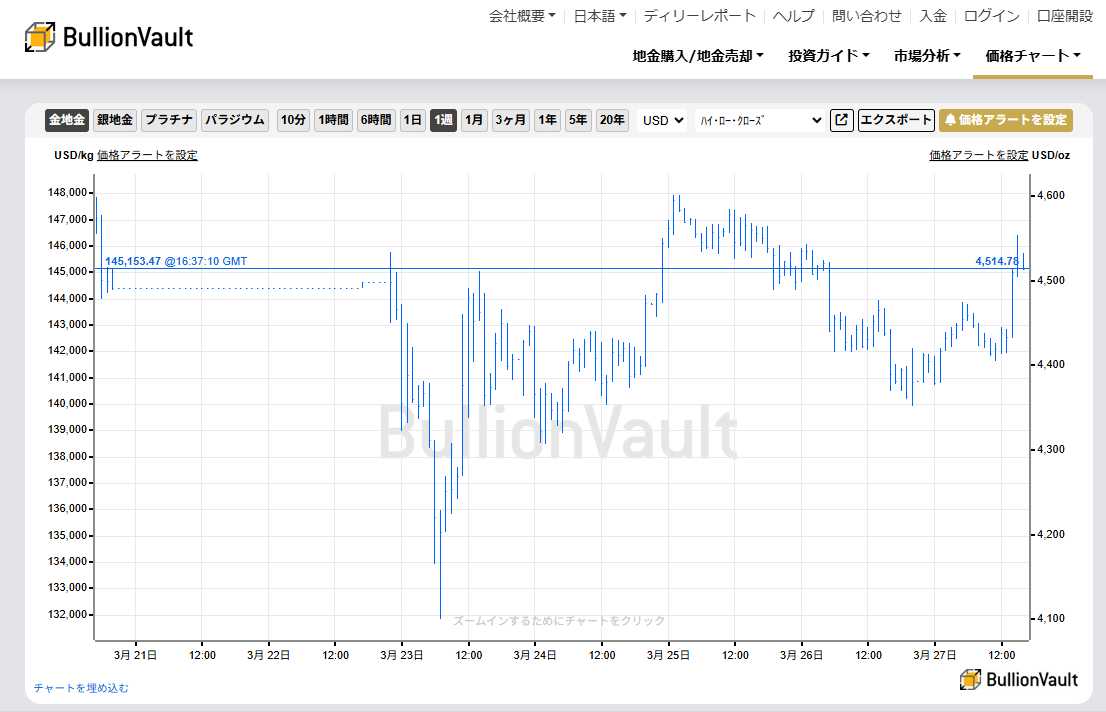Click the BullionVault logo below the chart
This screenshot has width=1106, height=712.
(x=1017, y=679)
